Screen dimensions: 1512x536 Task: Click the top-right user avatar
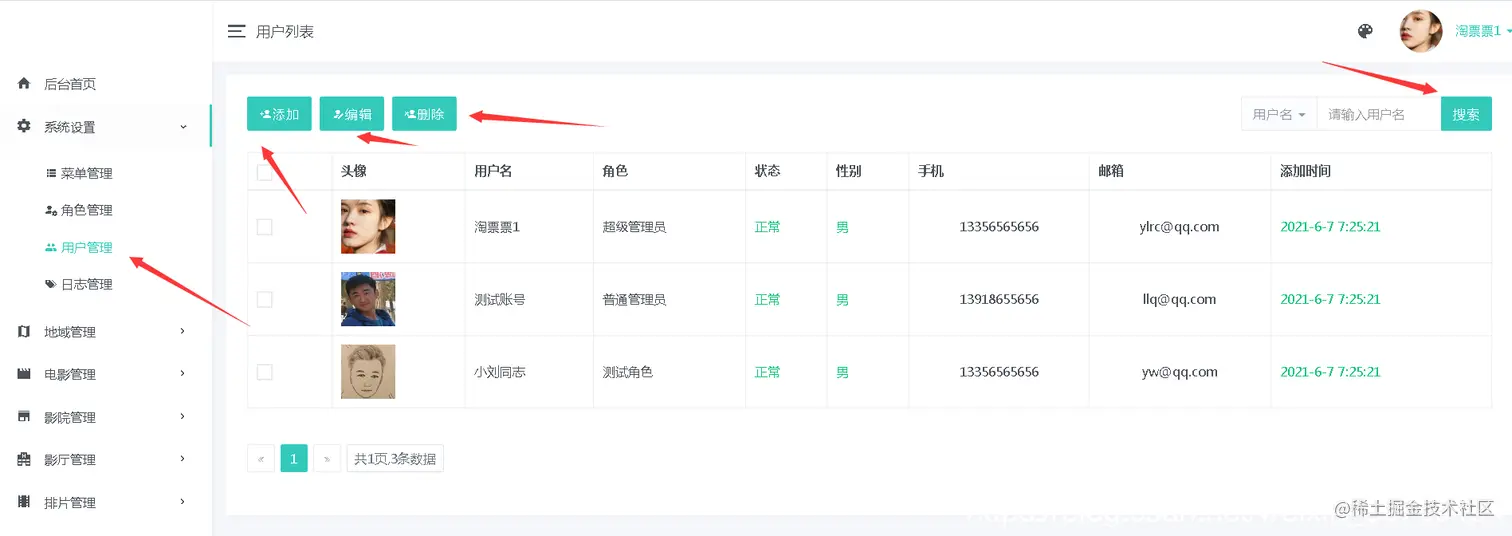coord(1421,31)
